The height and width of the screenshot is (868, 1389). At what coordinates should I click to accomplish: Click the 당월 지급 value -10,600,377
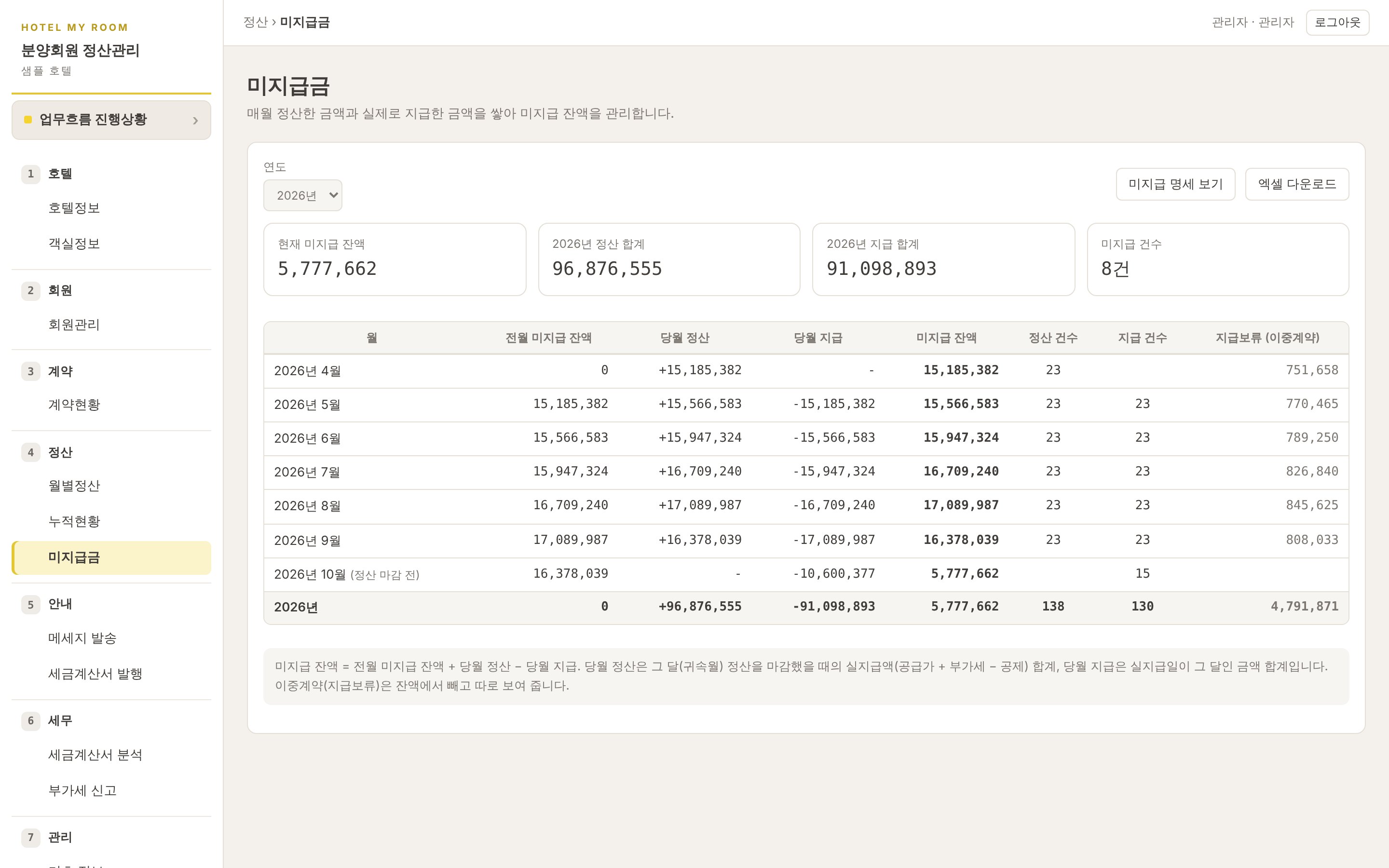coord(833,573)
